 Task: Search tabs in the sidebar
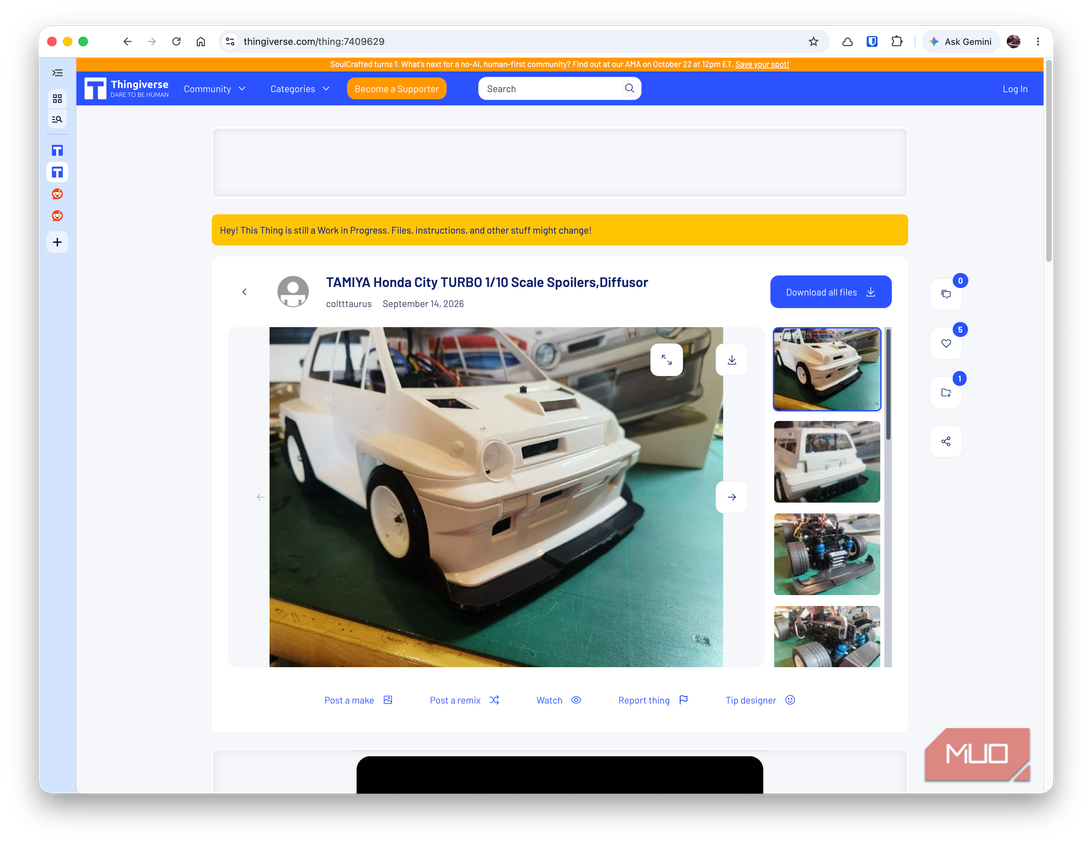(57, 119)
